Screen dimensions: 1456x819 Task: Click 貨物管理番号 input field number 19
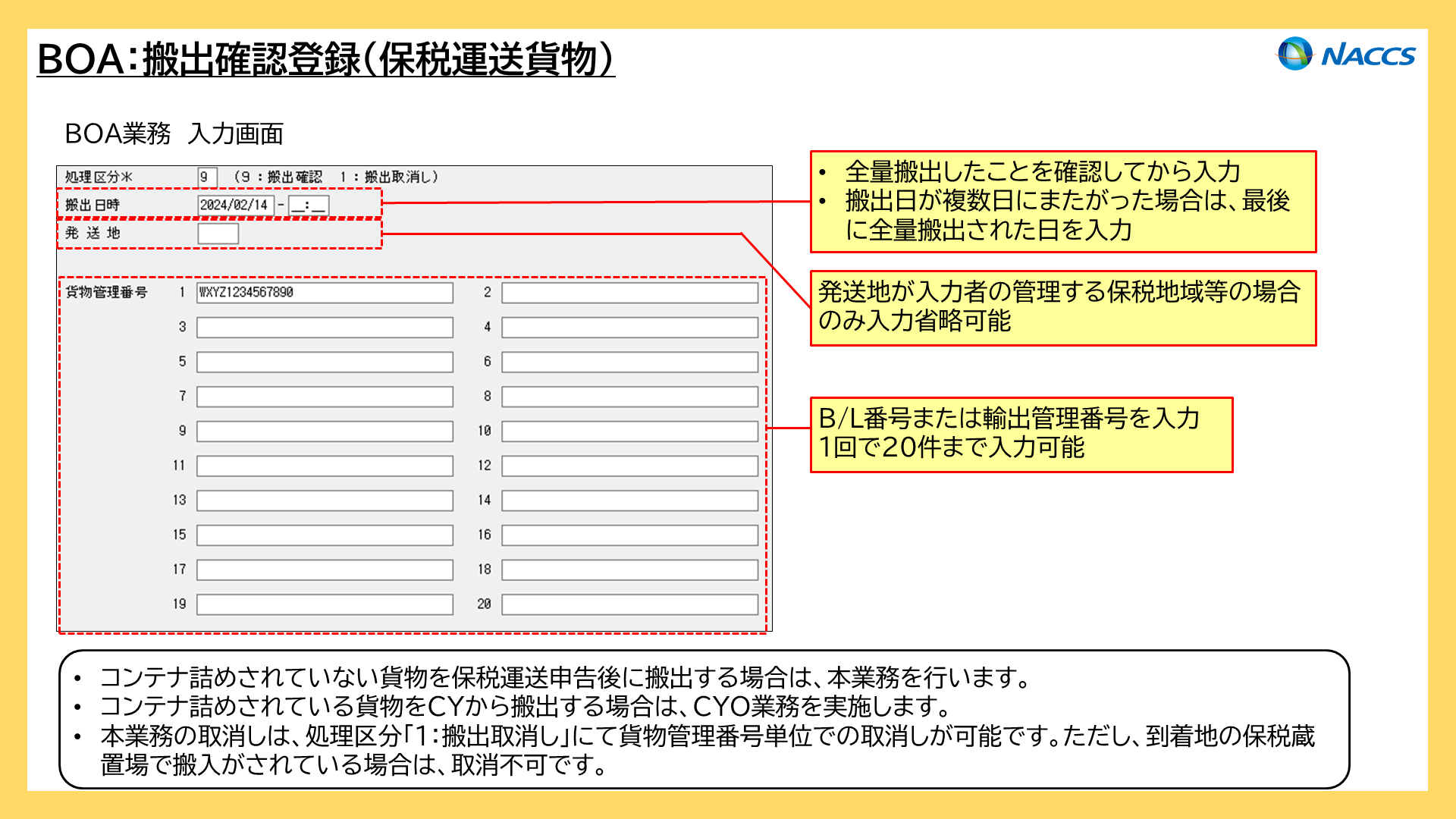(325, 604)
